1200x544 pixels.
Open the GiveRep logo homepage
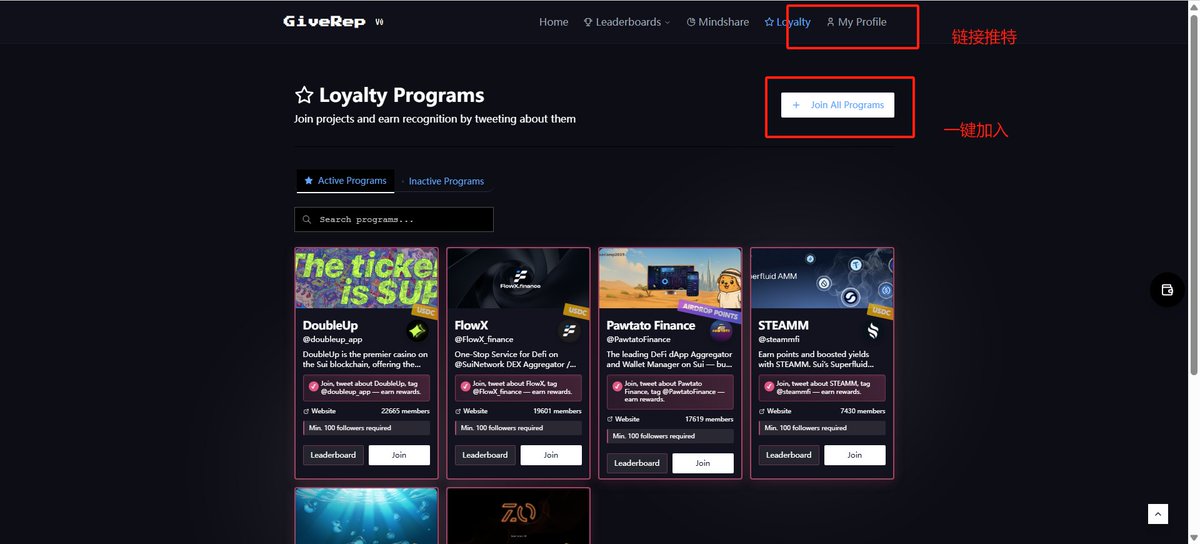[x=325, y=22]
